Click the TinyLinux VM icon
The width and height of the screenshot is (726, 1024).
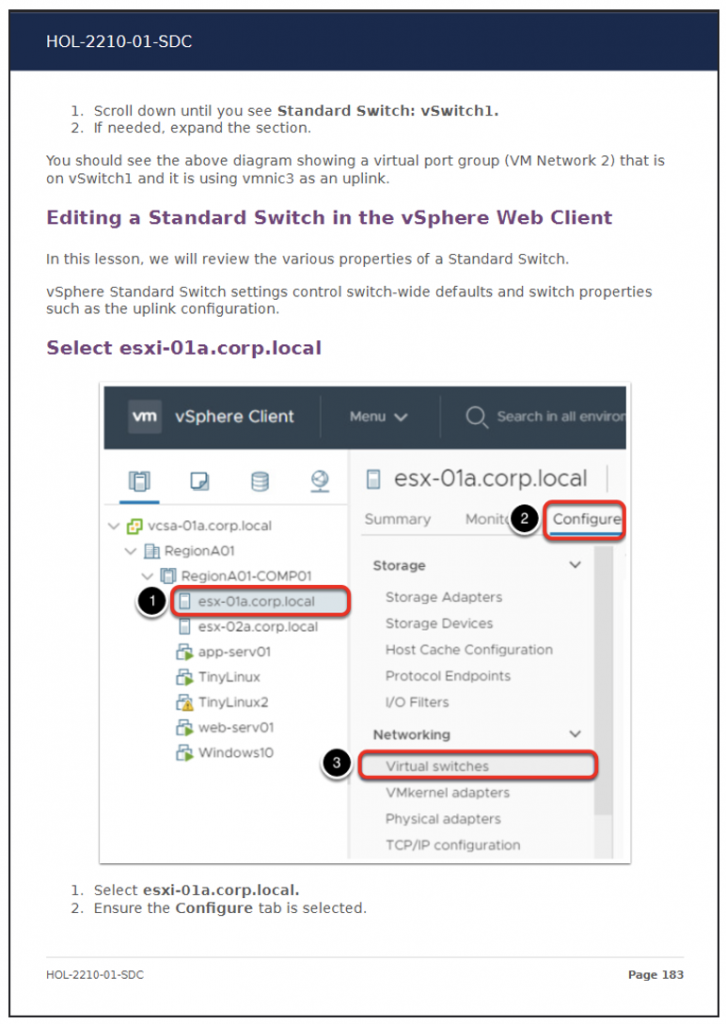pyautogui.click(x=185, y=677)
